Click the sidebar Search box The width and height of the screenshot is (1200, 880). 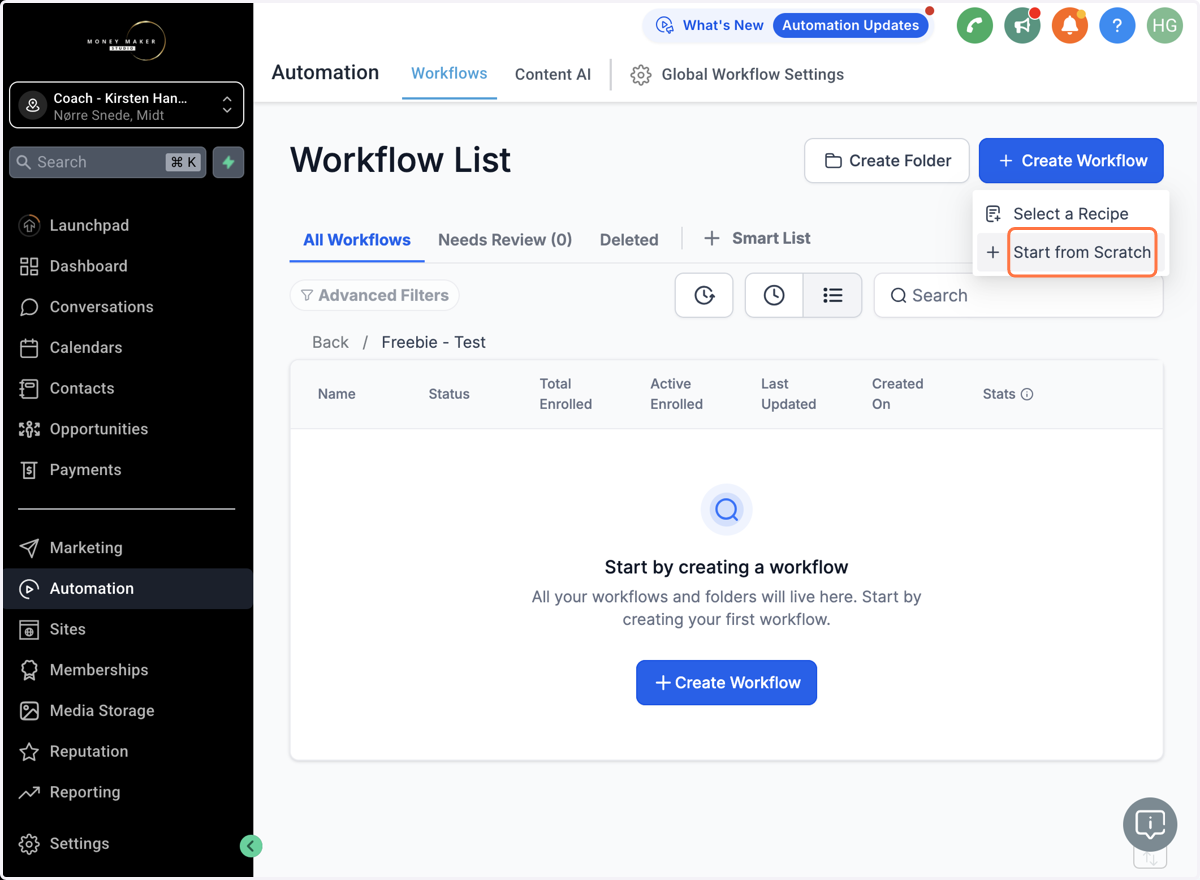(108, 162)
